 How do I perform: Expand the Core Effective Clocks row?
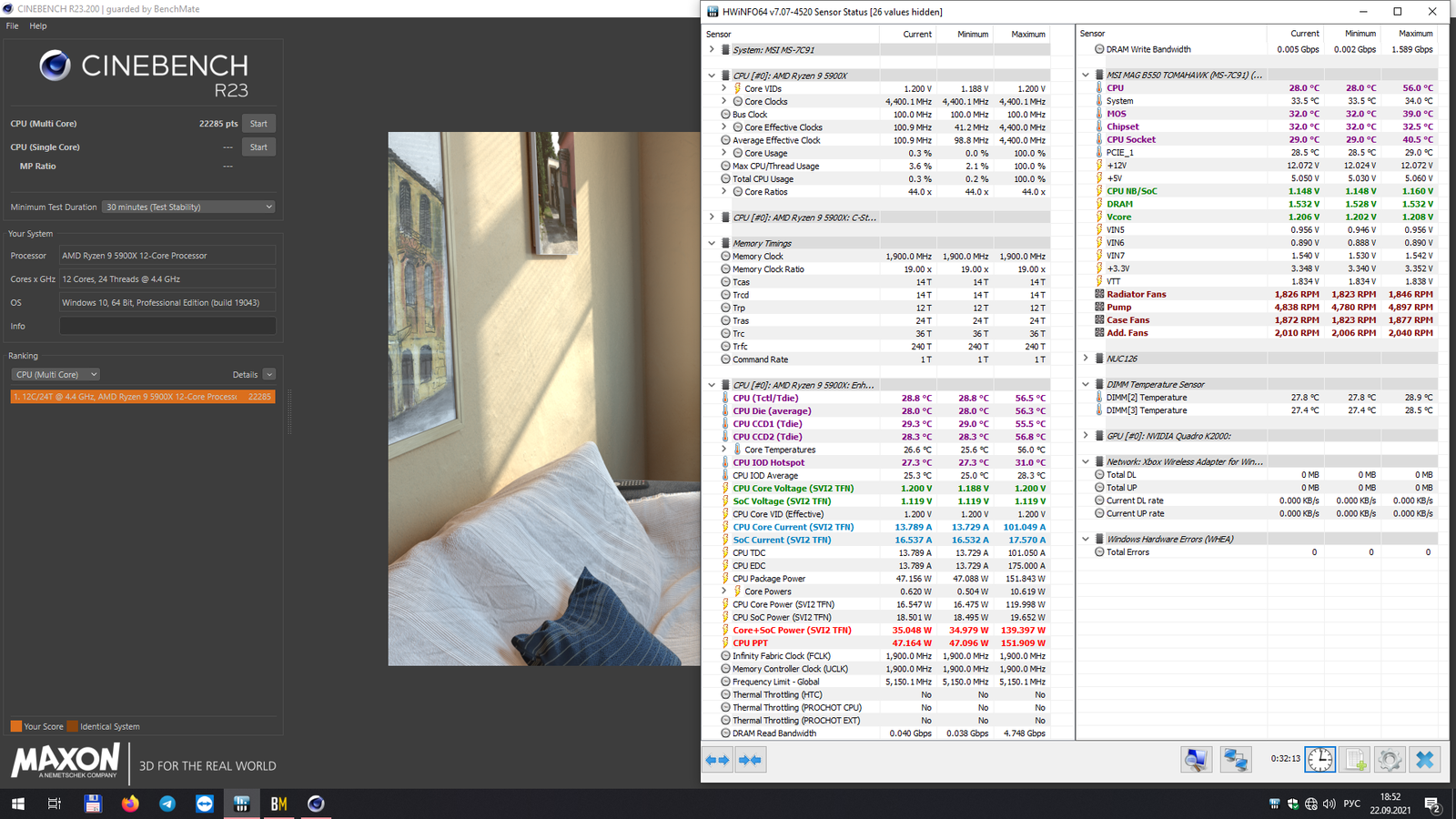[x=724, y=127]
